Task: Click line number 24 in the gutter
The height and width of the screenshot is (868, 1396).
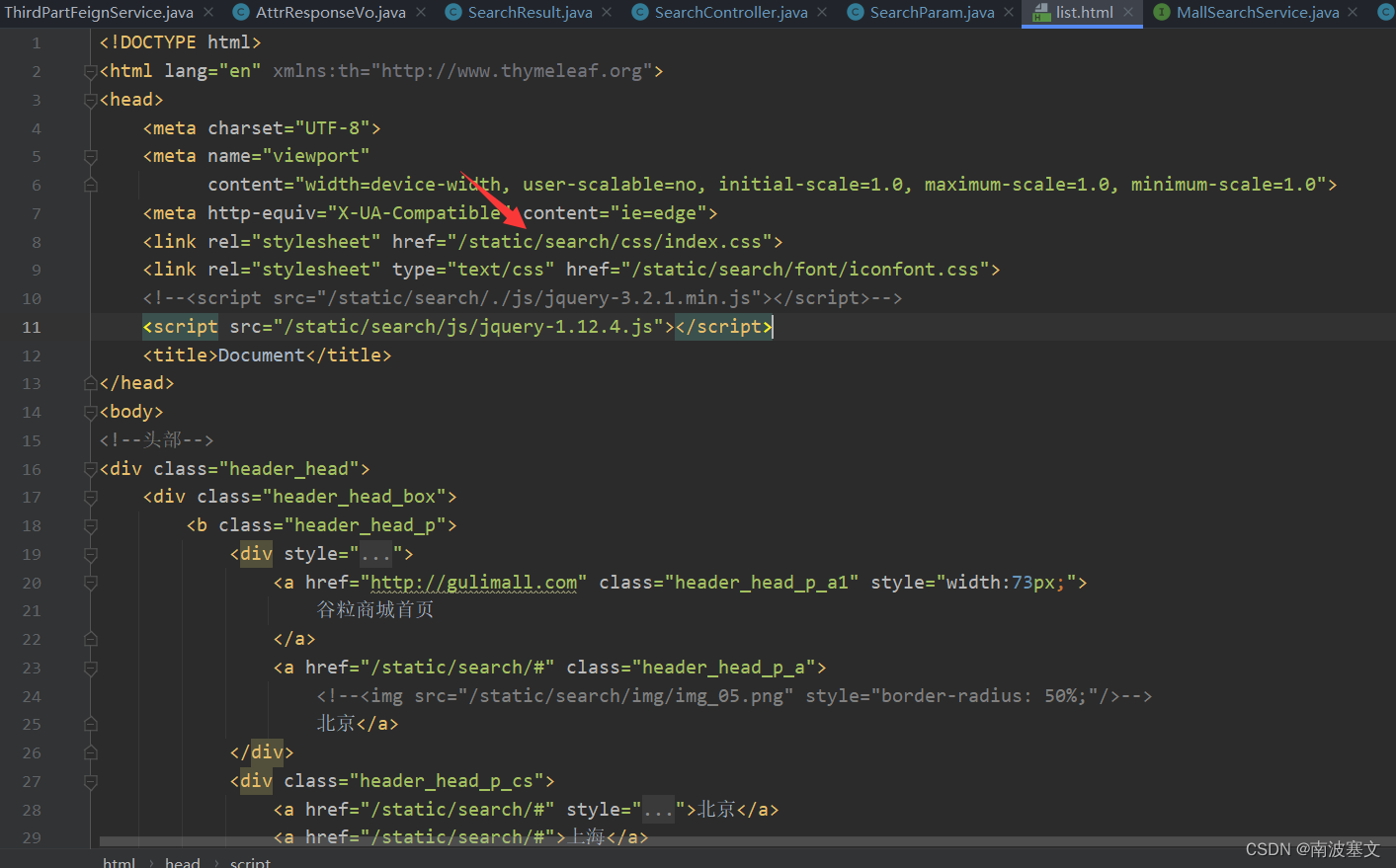Action: coord(32,696)
